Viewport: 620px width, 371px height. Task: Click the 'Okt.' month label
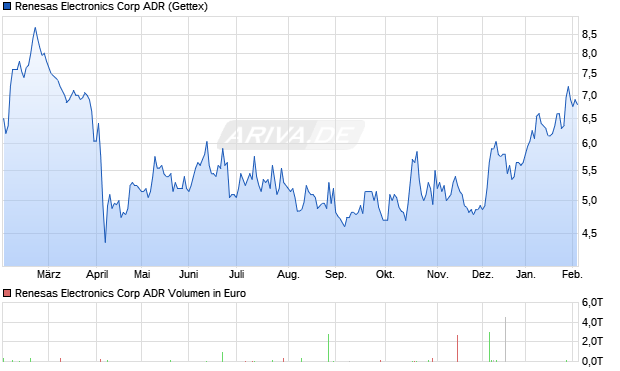(x=385, y=274)
